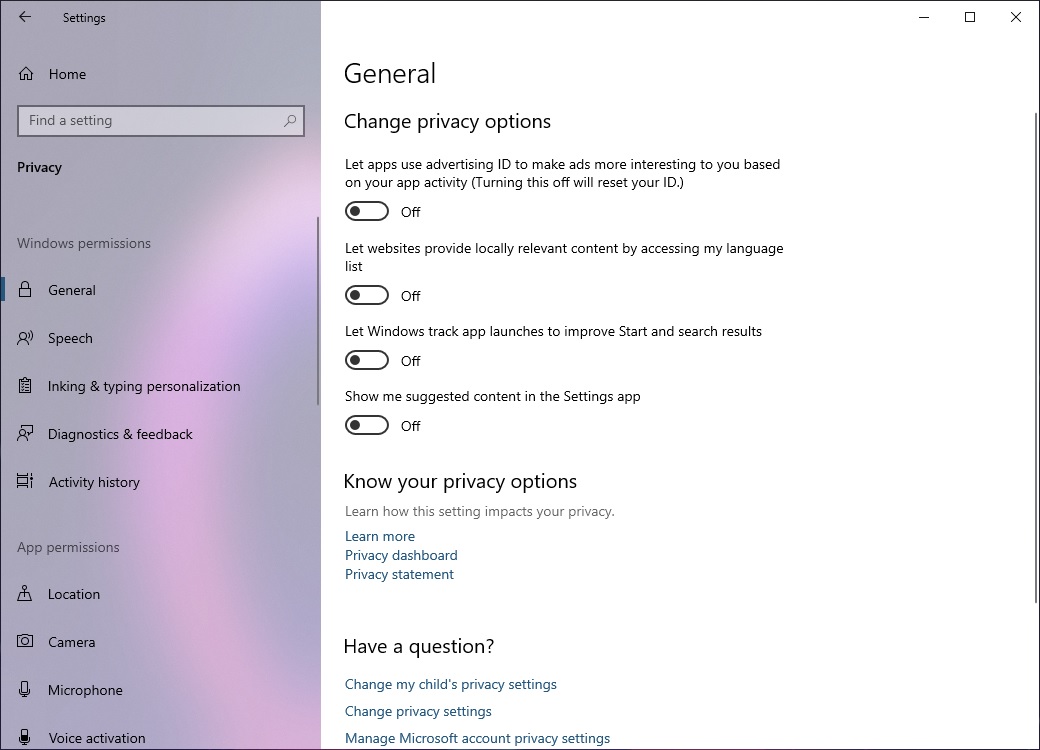Click the Speech person icon
This screenshot has width=1040, height=750.
[x=25, y=338]
